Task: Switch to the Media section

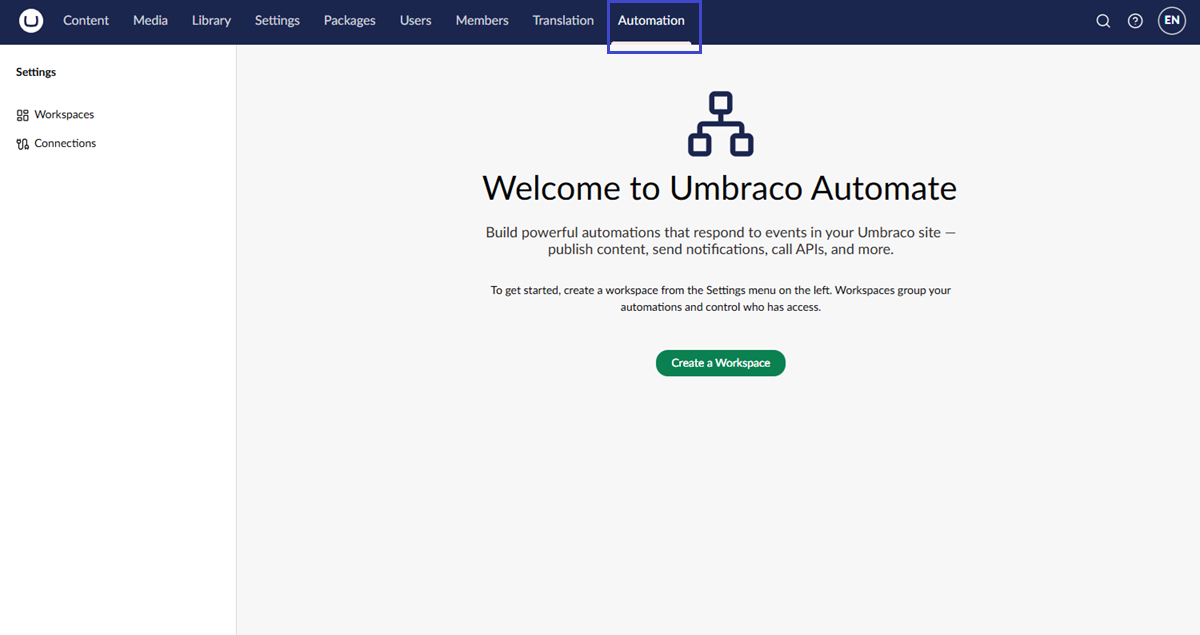Action: coord(150,20)
